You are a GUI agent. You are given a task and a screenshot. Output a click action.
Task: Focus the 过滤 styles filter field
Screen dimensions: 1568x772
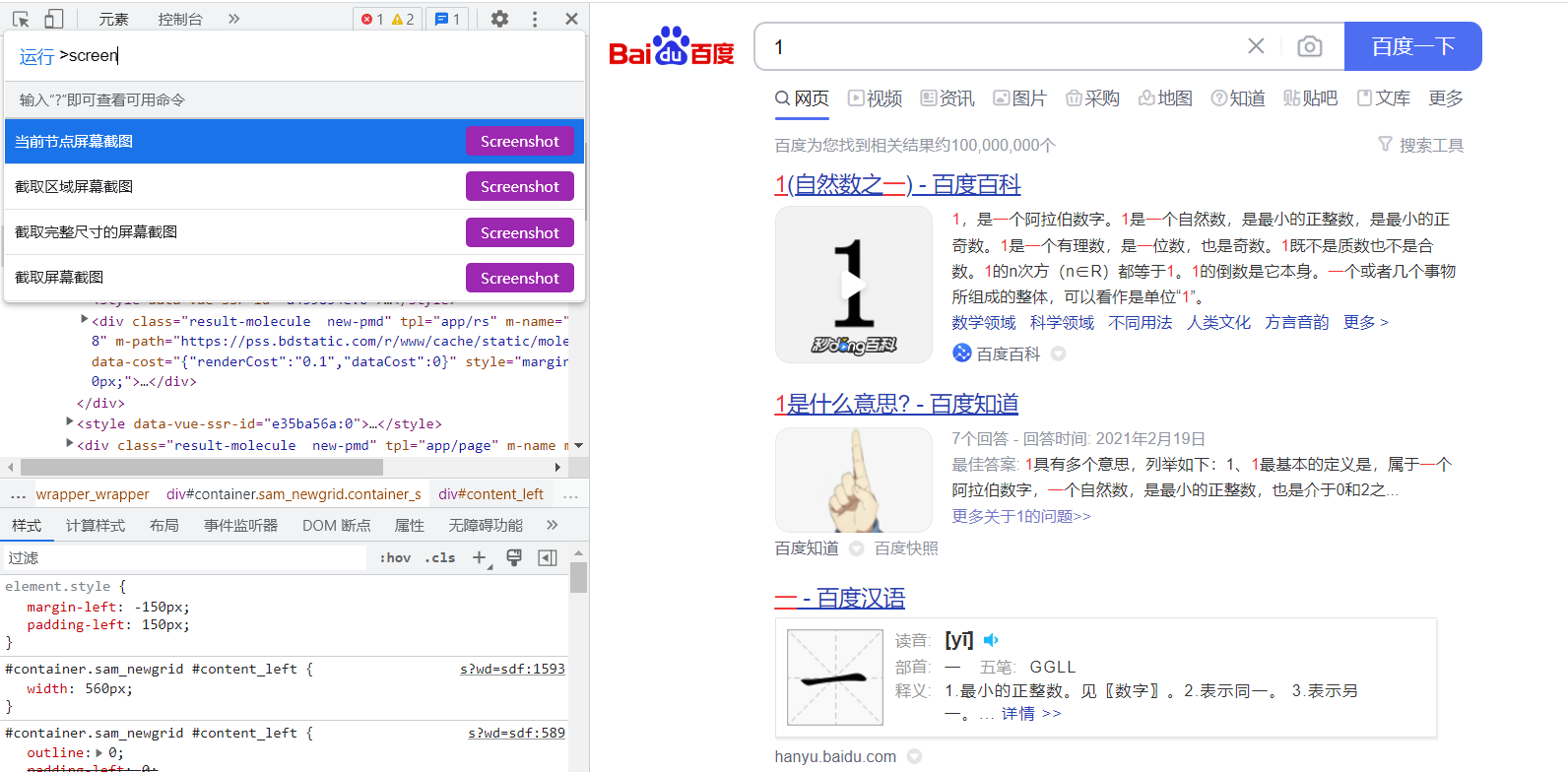(185, 557)
